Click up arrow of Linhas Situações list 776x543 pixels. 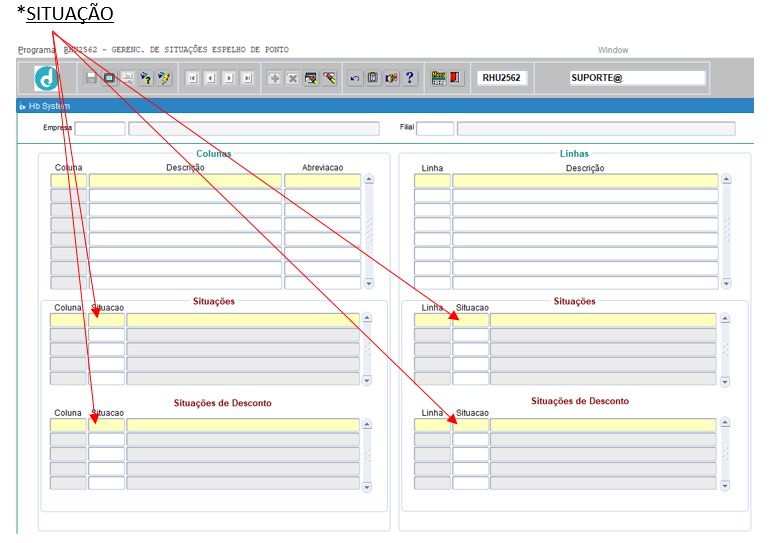pos(725,319)
